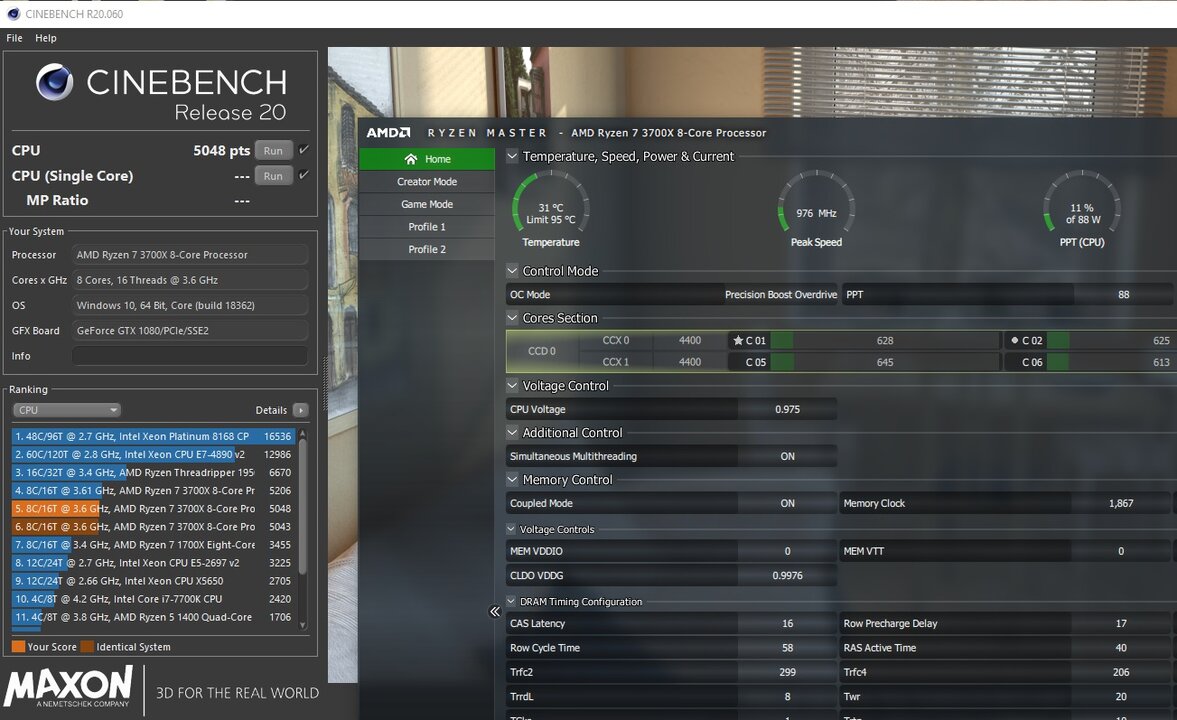Toggle Coupled Mode ON value
The height and width of the screenshot is (720, 1177).
[787, 503]
